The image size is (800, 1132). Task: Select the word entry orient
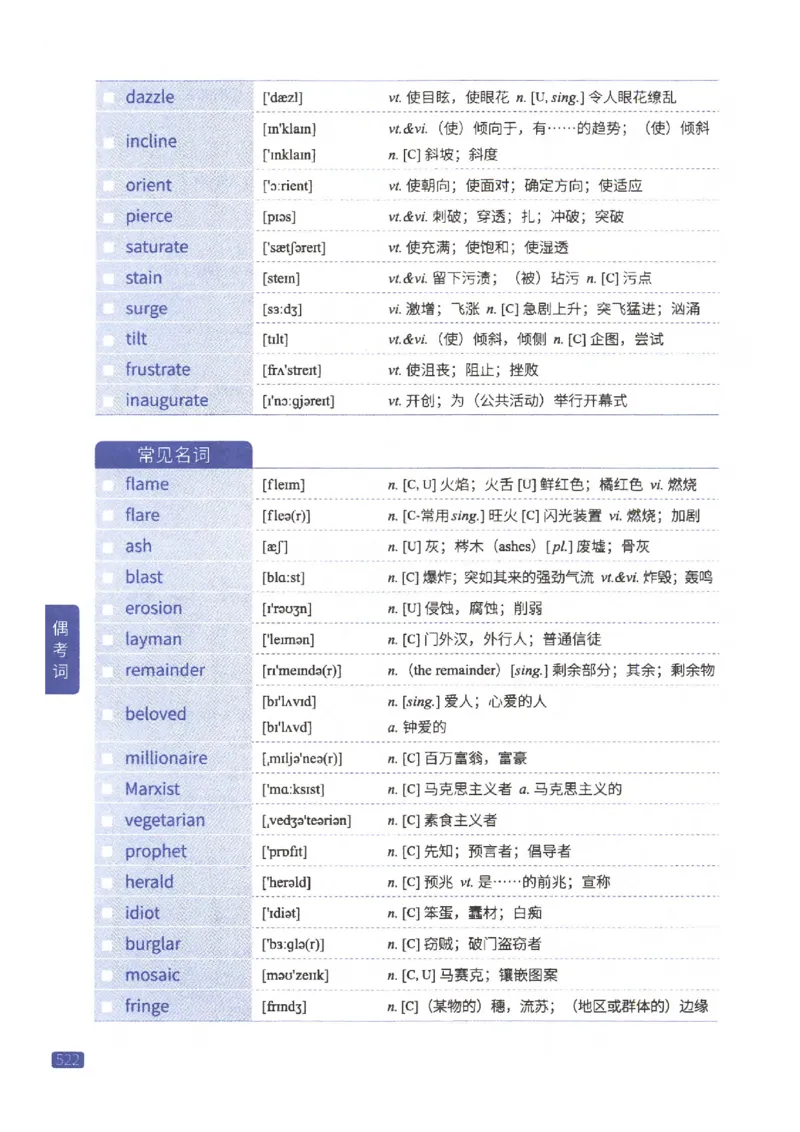coord(150,185)
